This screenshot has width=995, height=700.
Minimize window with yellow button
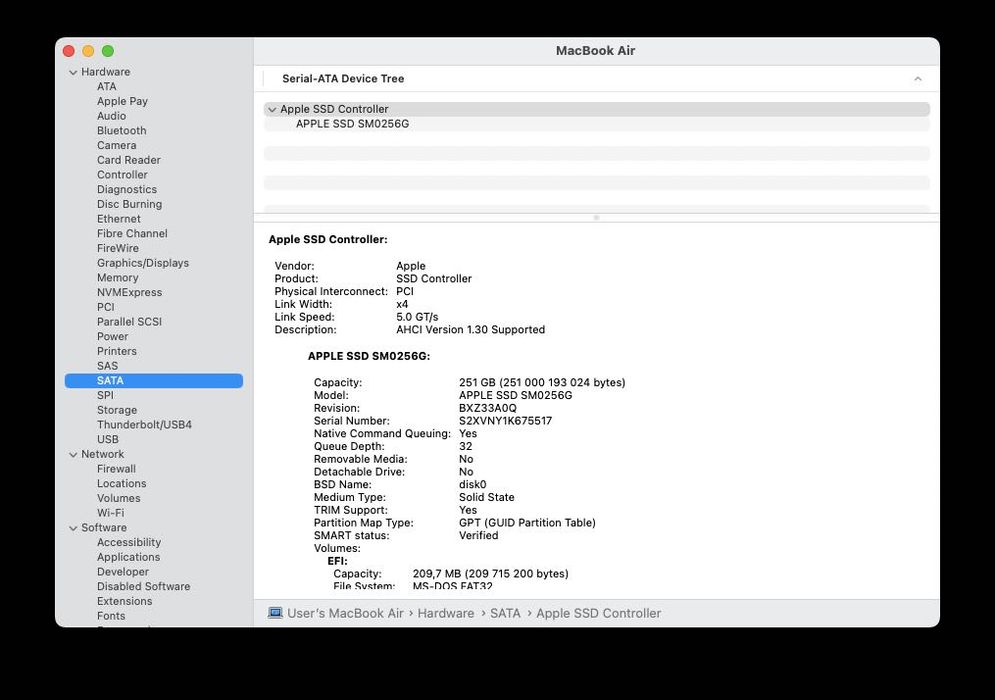click(x=88, y=51)
